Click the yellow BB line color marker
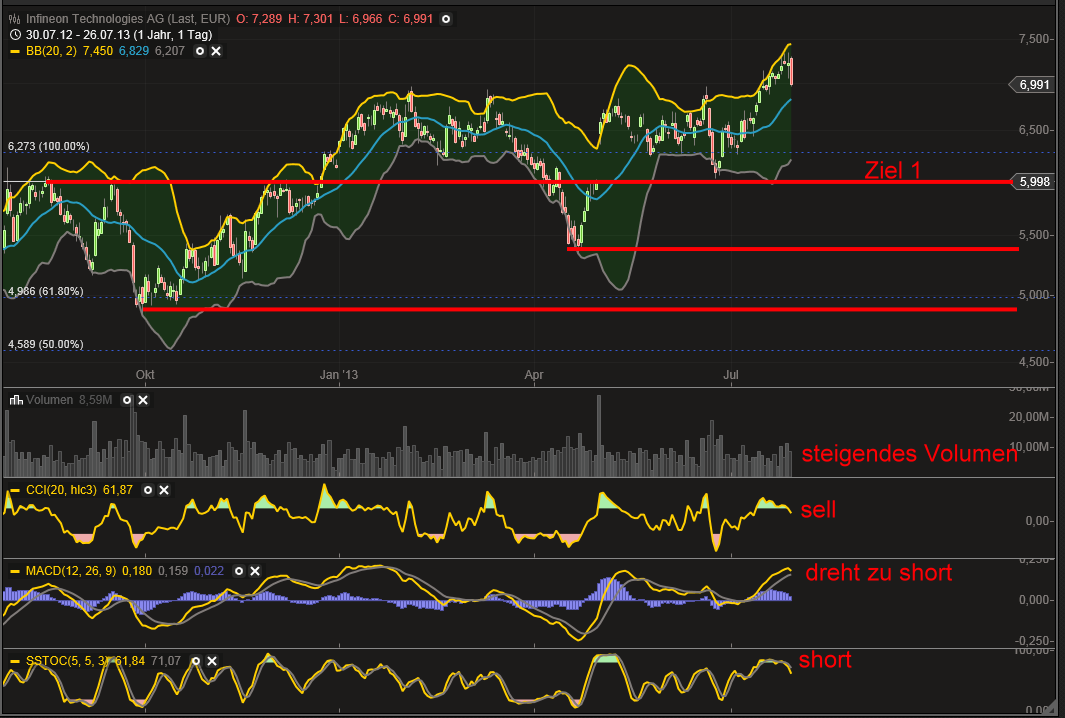1065x718 pixels. pyautogui.click(x=15, y=51)
